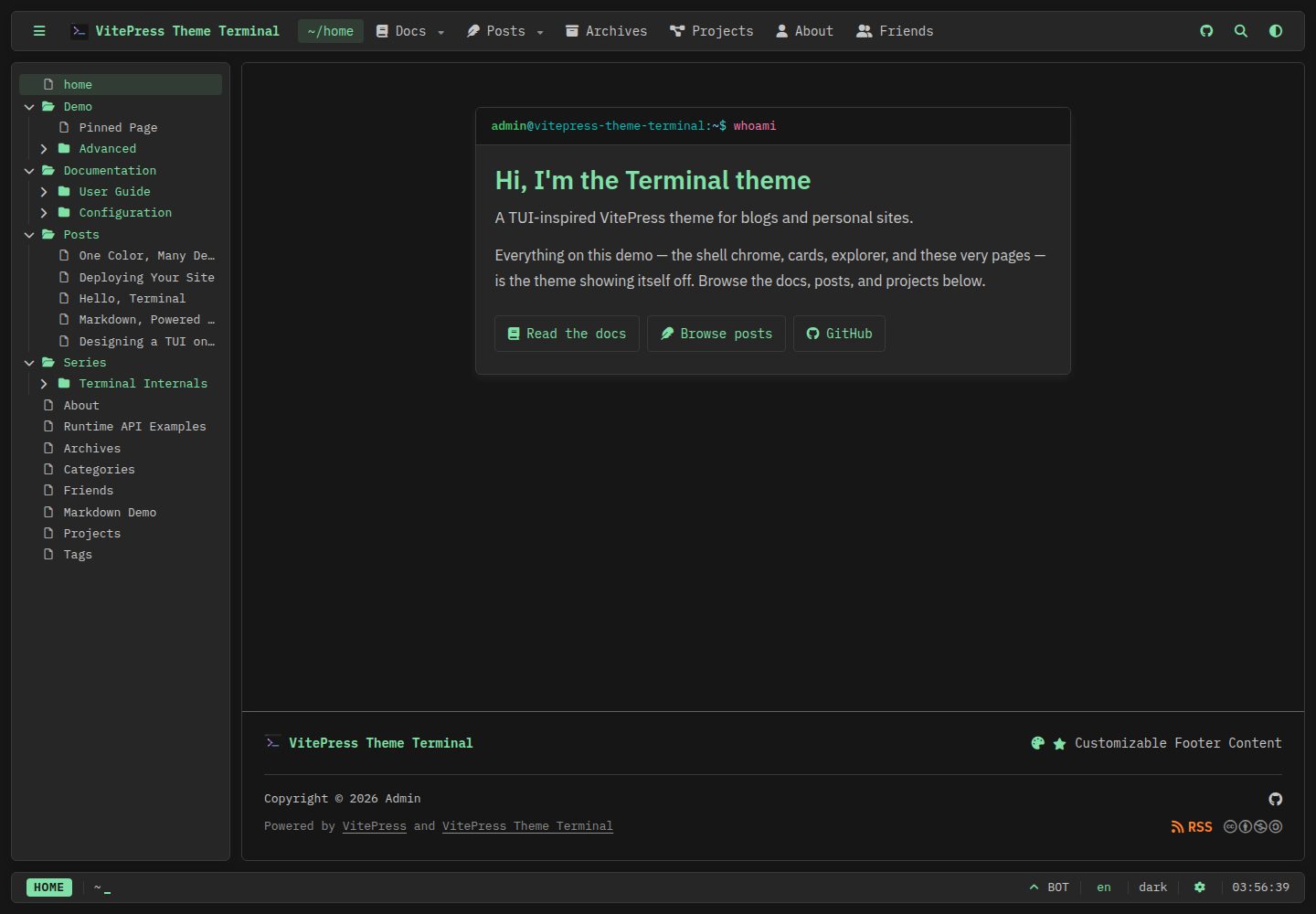Open Hello, Terminal post in explorer
This screenshot has height=914, width=1316.
pyautogui.click(x=128, y=299)
